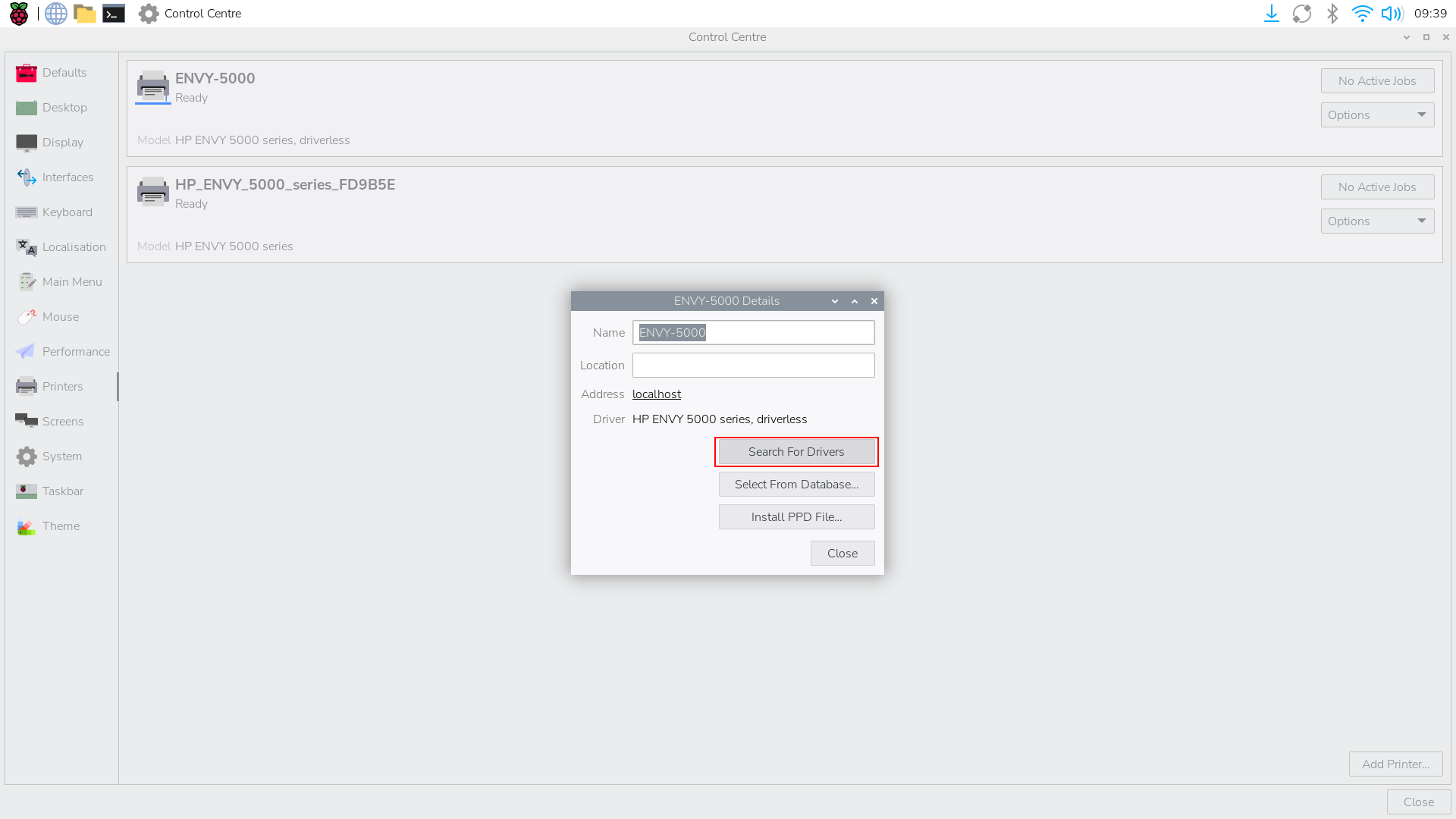Click the Theme sidebar icon
Viewport: 1456px width, 819px height.
click(27, 526)
